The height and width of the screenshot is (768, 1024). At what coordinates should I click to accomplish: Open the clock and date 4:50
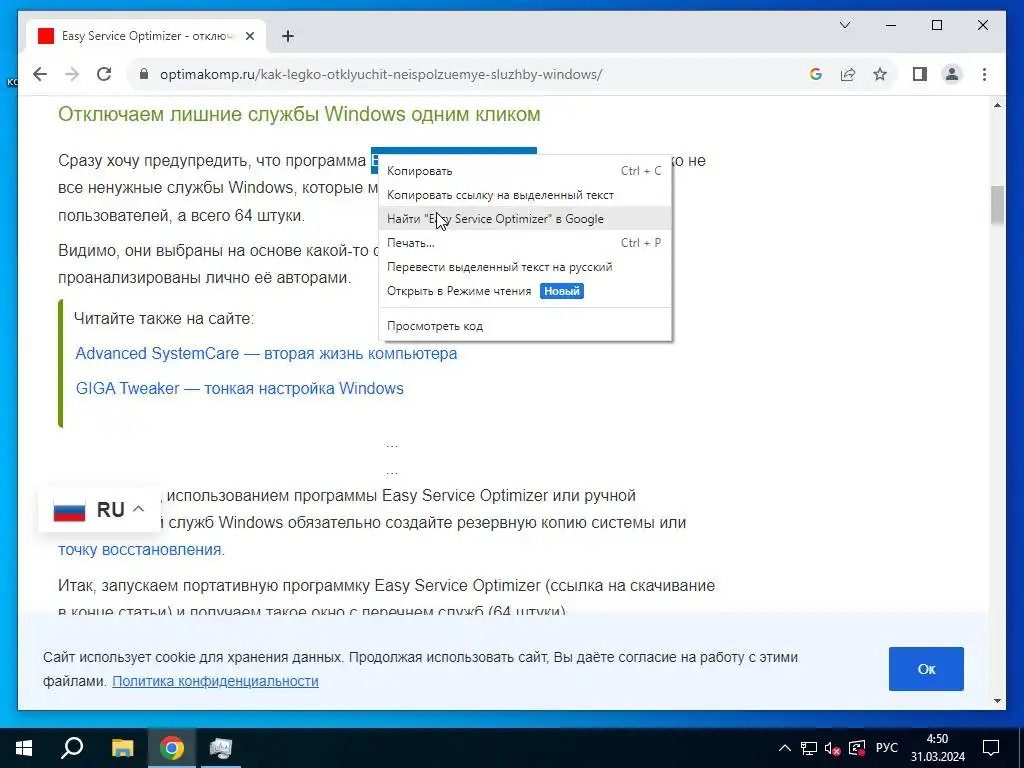(938, 748)
